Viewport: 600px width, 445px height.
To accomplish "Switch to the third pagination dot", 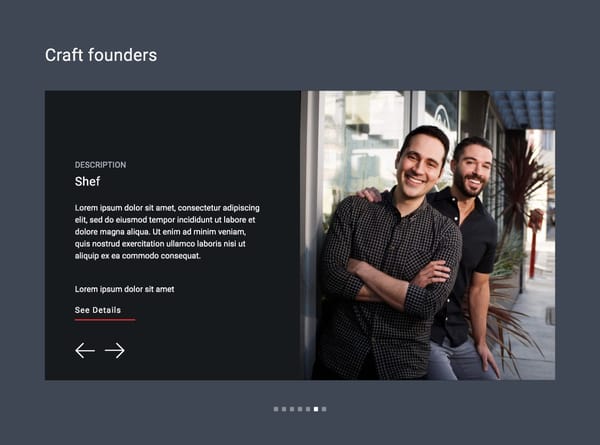I will tap(292, 409).
